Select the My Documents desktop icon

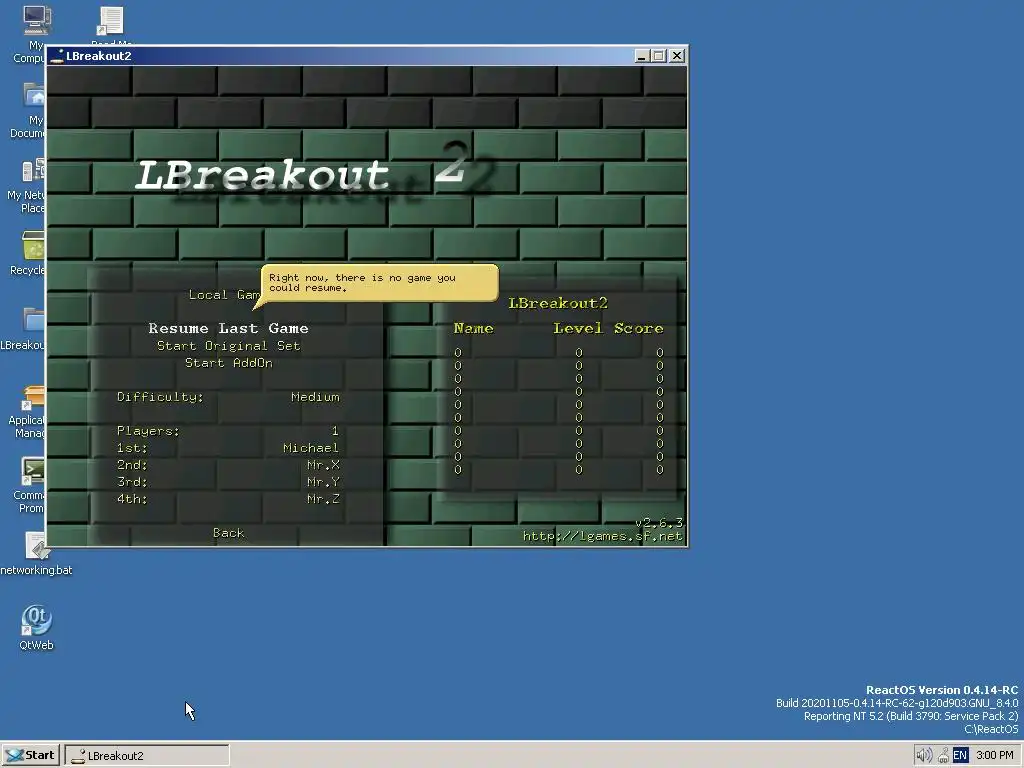click(x=27, y=110)
